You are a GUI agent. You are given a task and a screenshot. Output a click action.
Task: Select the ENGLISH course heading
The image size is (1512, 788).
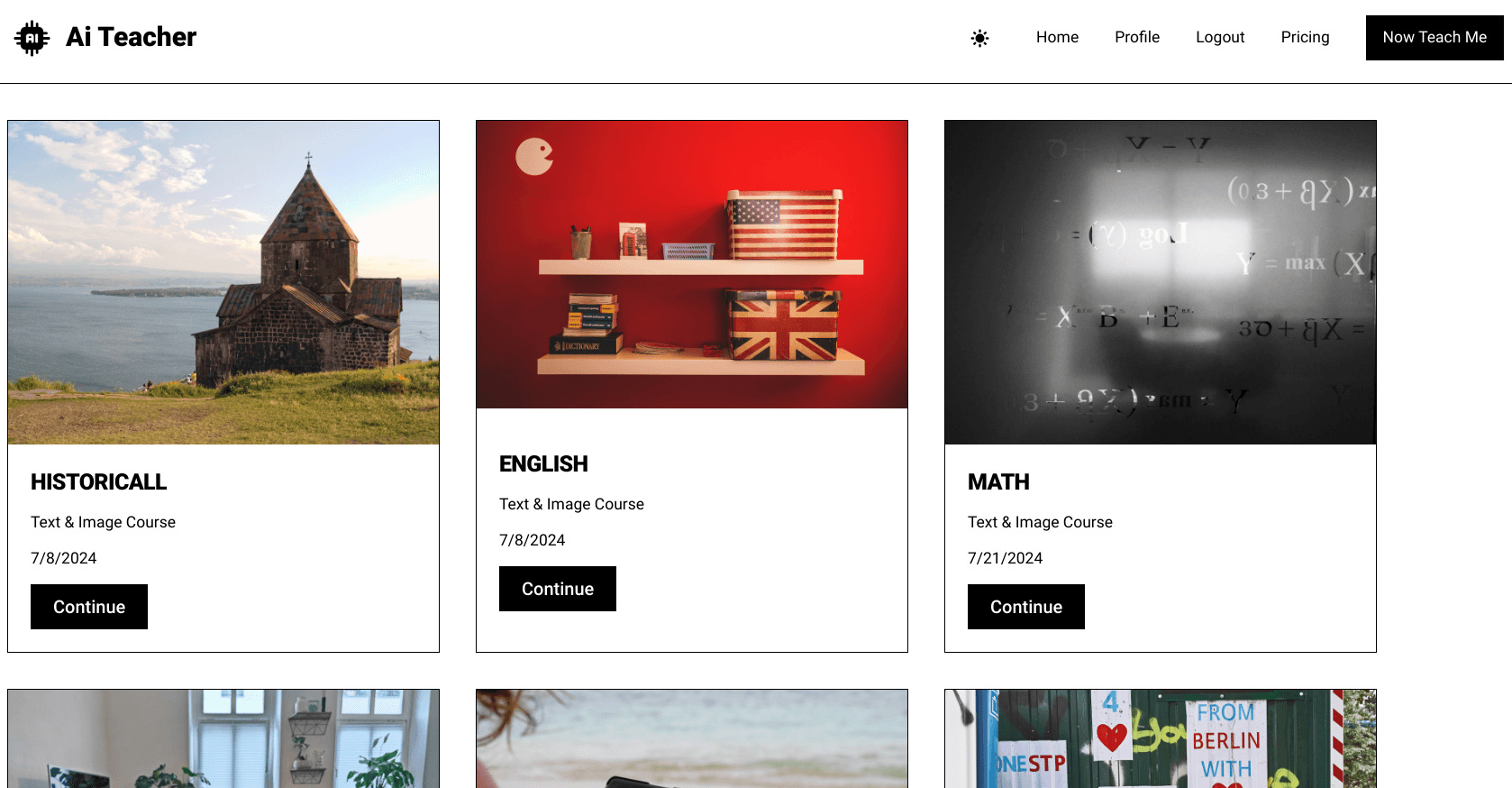coord(543,464)
